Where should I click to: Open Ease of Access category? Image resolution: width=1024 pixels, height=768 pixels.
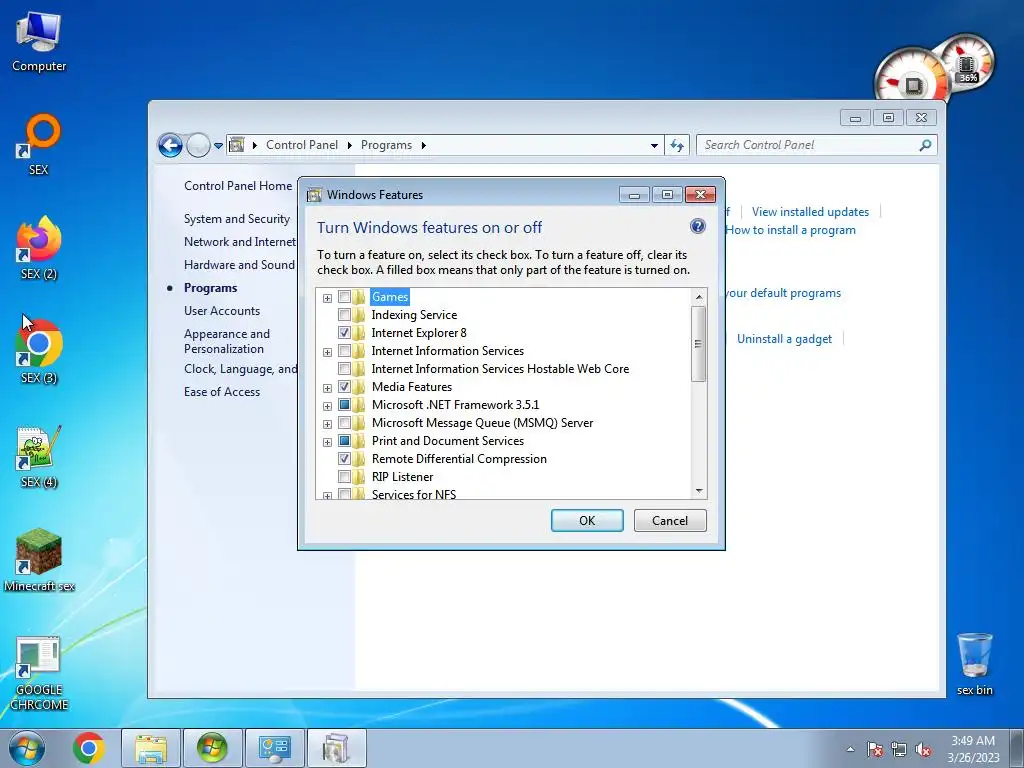pyautogui.click(x=222, y=392)
